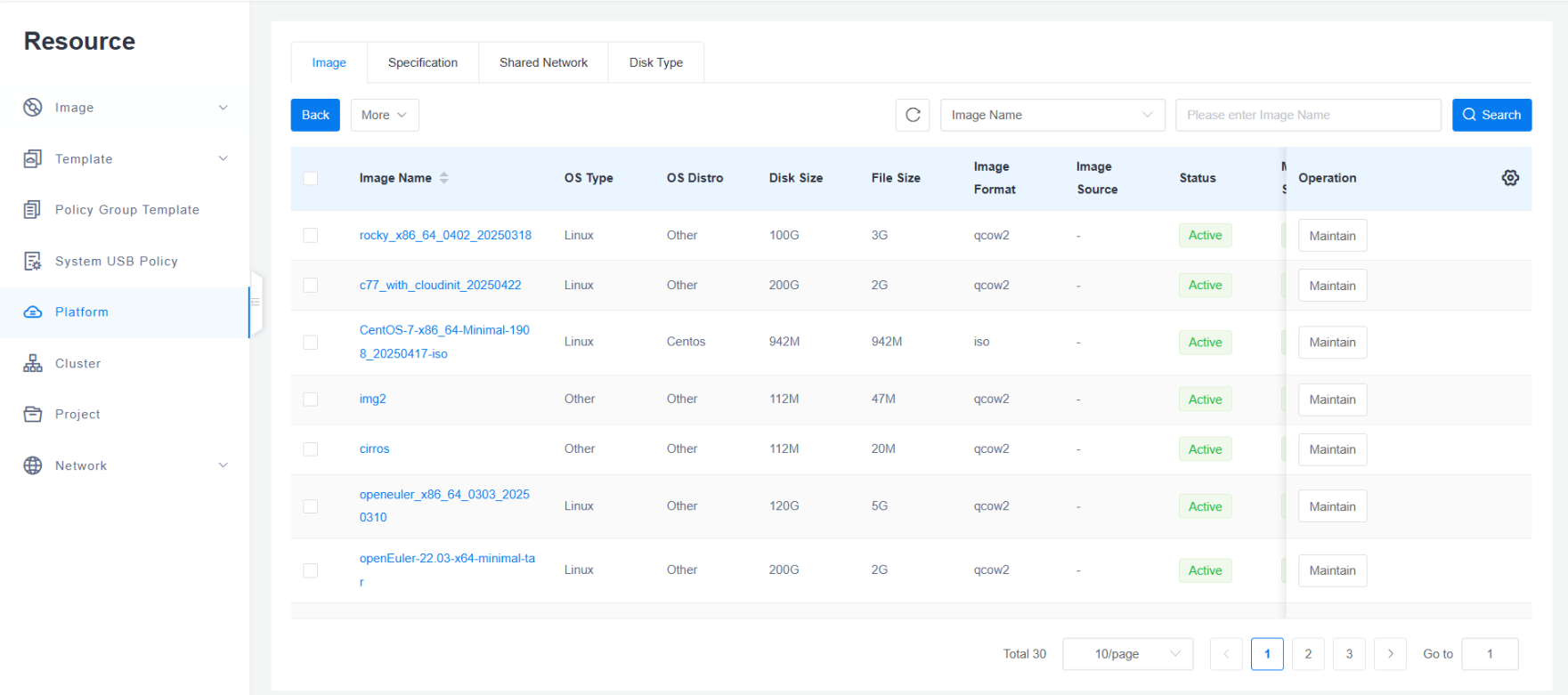Select the img2 row checkbox
Screen dimensions: 1568x695
[311, 400]
